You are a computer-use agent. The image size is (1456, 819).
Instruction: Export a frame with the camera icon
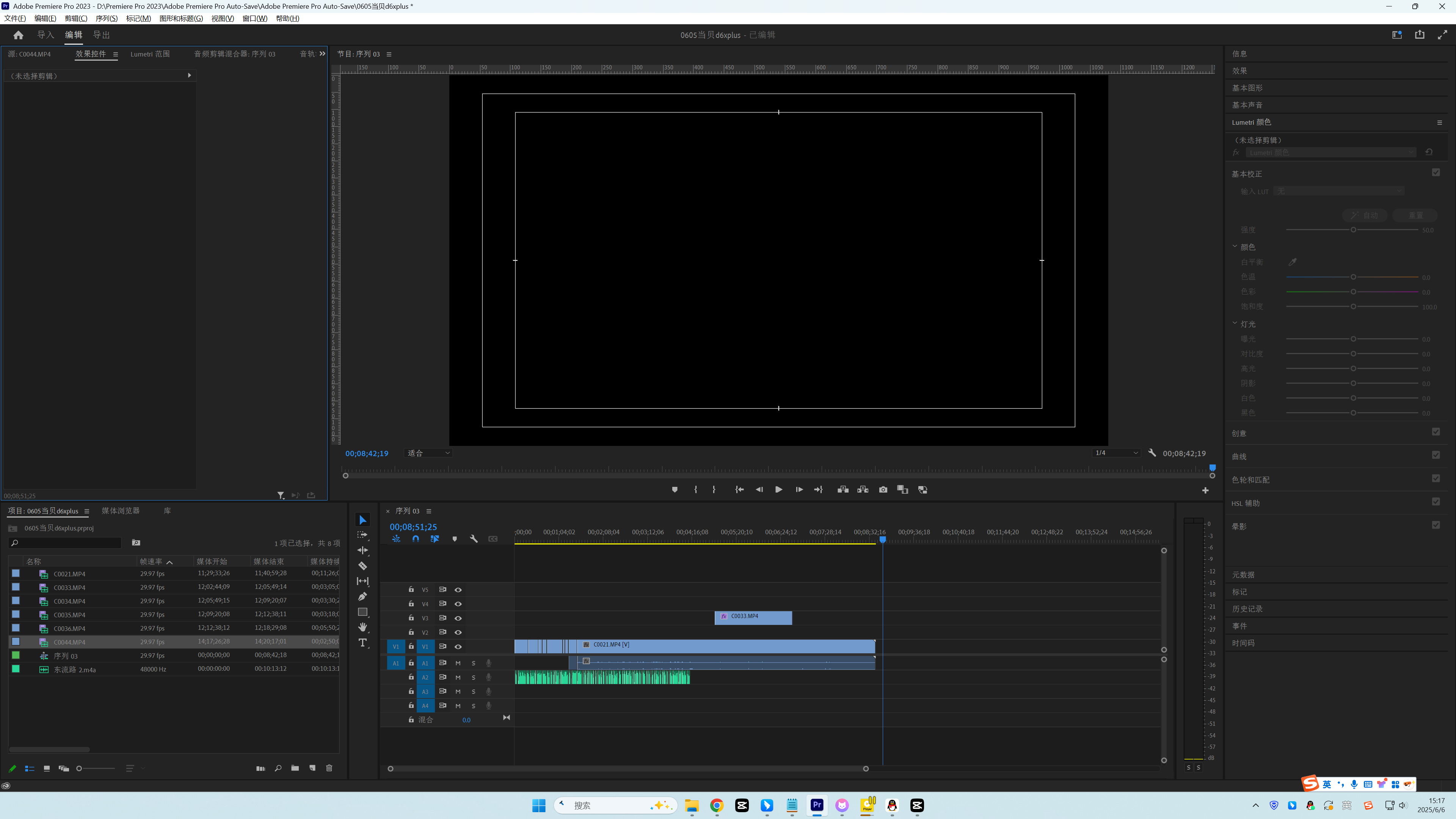883,490
